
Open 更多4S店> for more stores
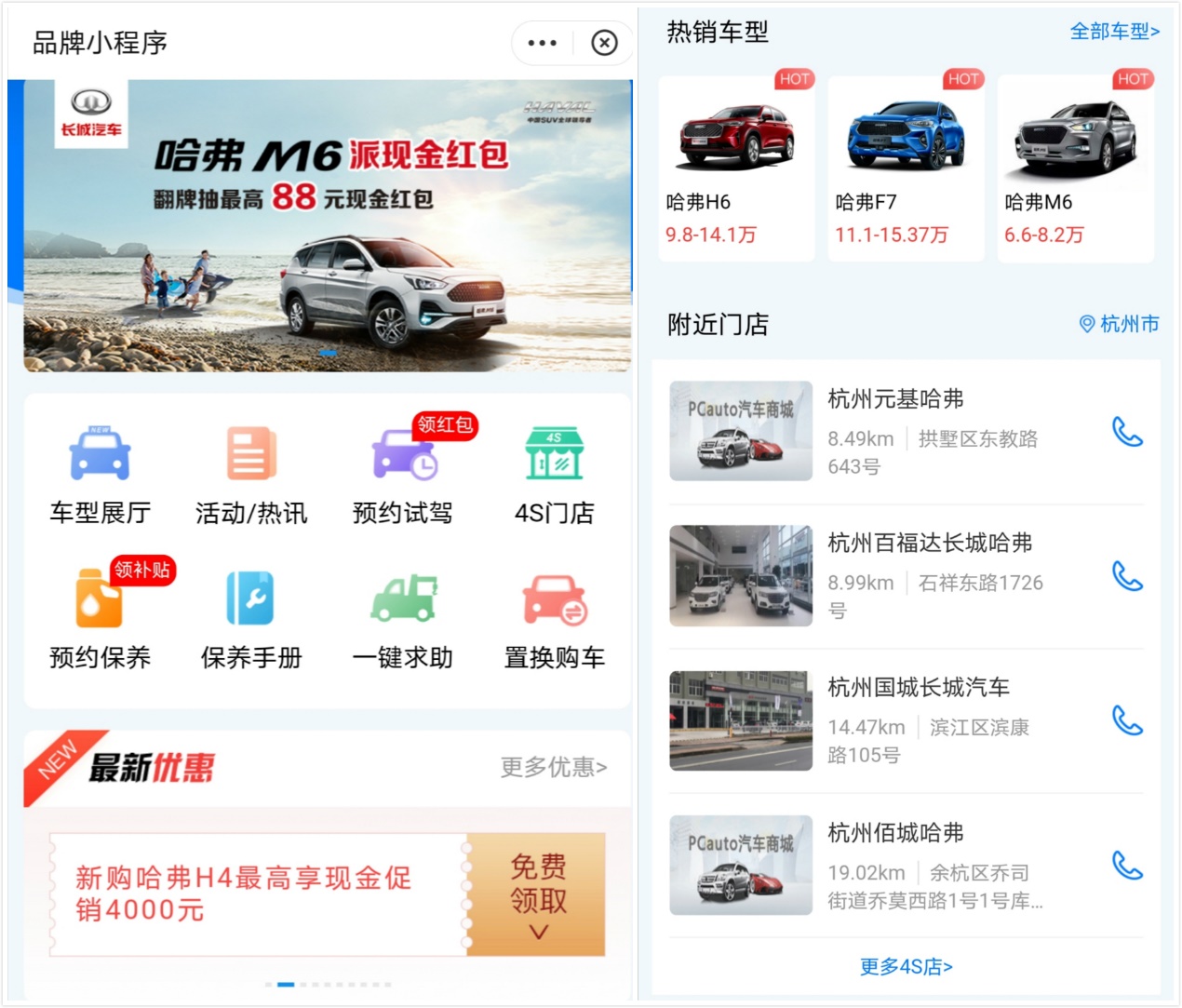(x=906, y=967)
